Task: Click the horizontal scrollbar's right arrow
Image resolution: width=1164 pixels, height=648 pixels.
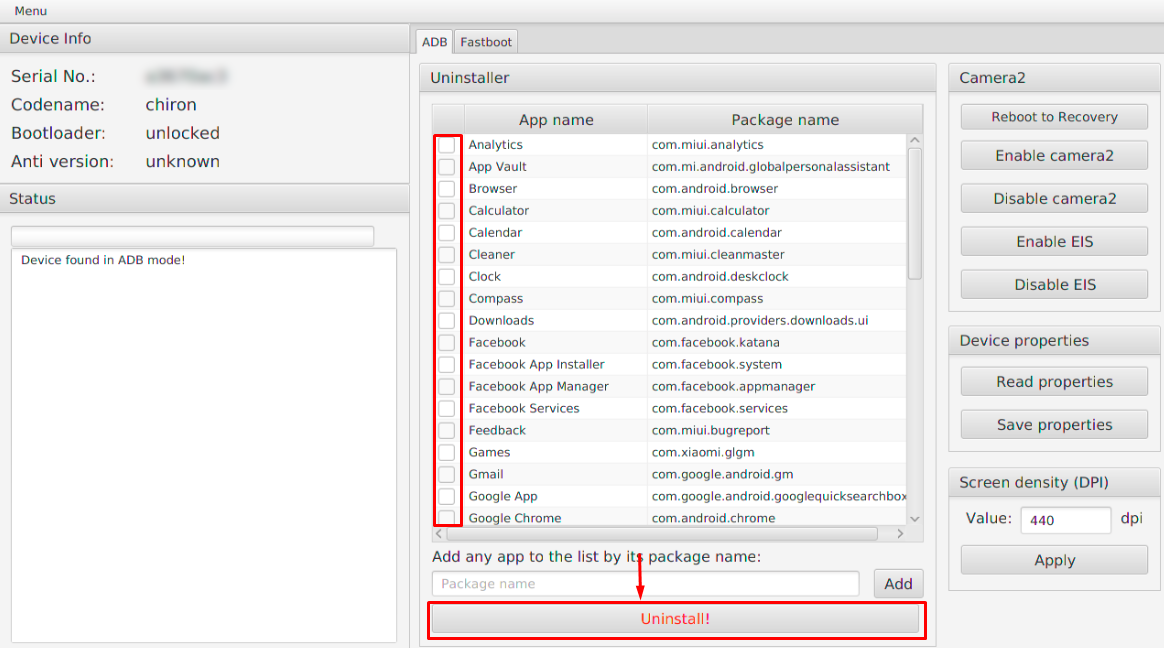Action: pyautogui.click(x=899, y=534)
